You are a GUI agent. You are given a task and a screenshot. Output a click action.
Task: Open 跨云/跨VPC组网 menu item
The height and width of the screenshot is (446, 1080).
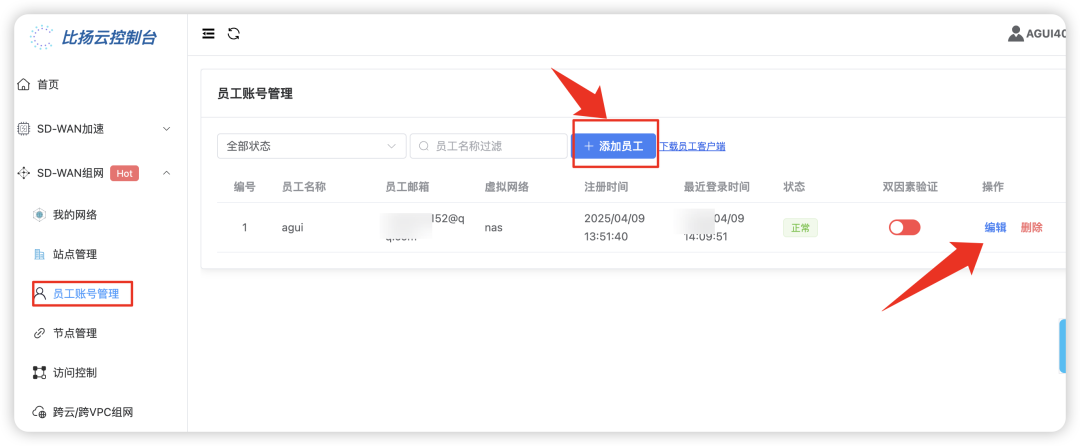pos(93,412)
